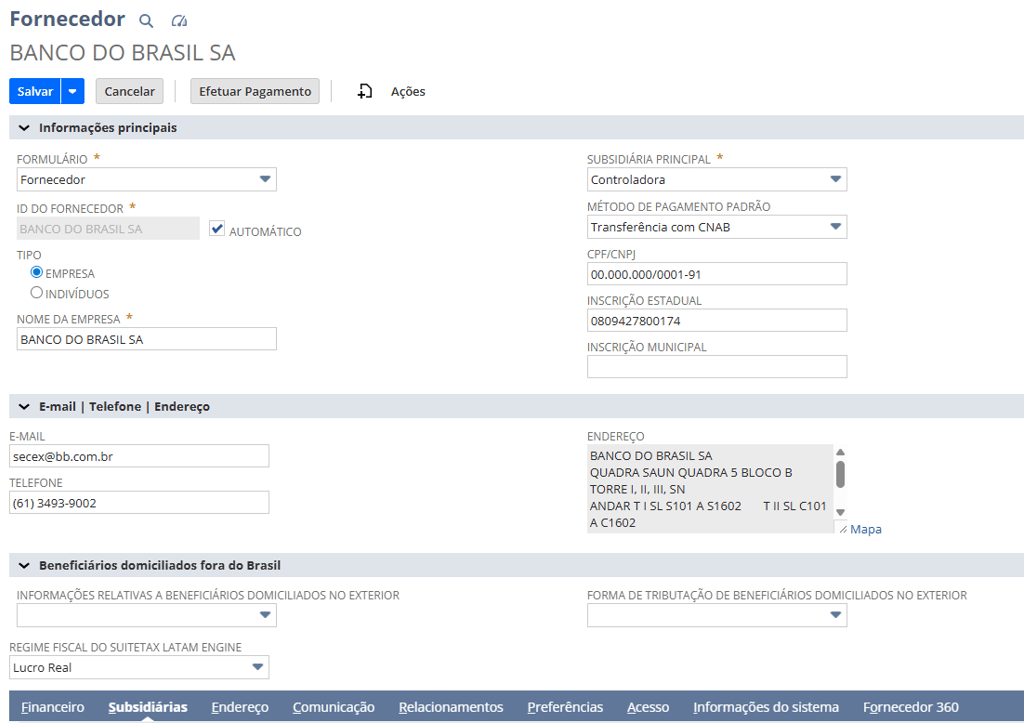Open the Mapa link
This screenshot has width=1024, height=723.
tap(866, 529)
